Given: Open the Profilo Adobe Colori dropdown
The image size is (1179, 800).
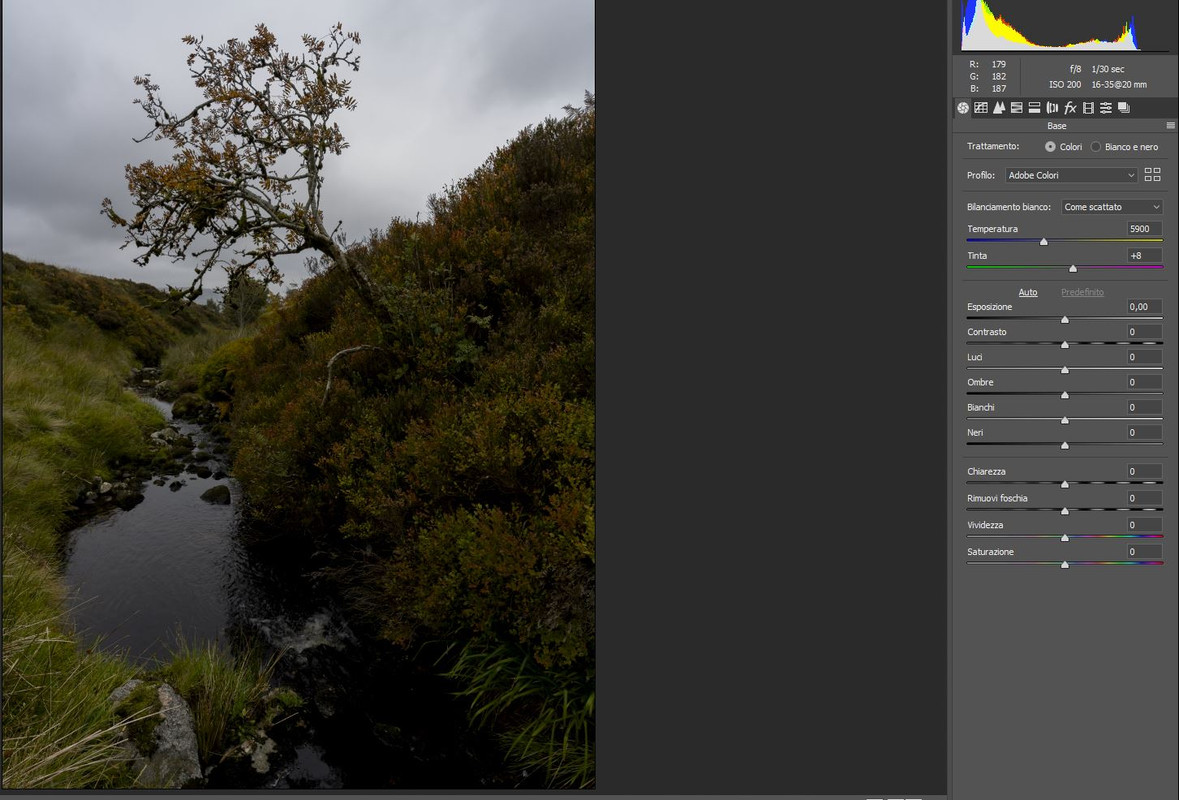Looking at the screenshot, I should click(x=1071, y=175).
